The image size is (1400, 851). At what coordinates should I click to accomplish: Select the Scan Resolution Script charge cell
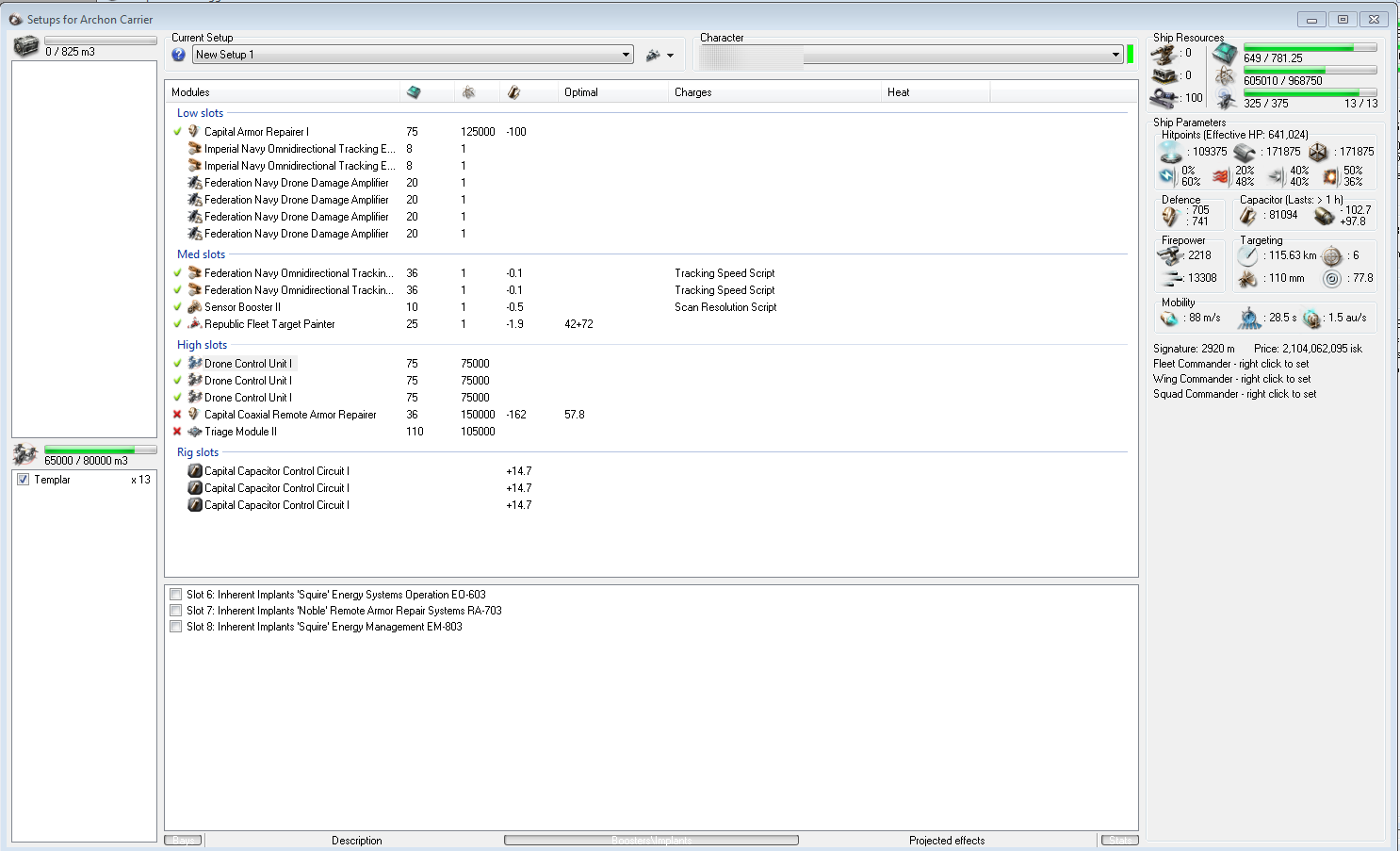(725, 307)
